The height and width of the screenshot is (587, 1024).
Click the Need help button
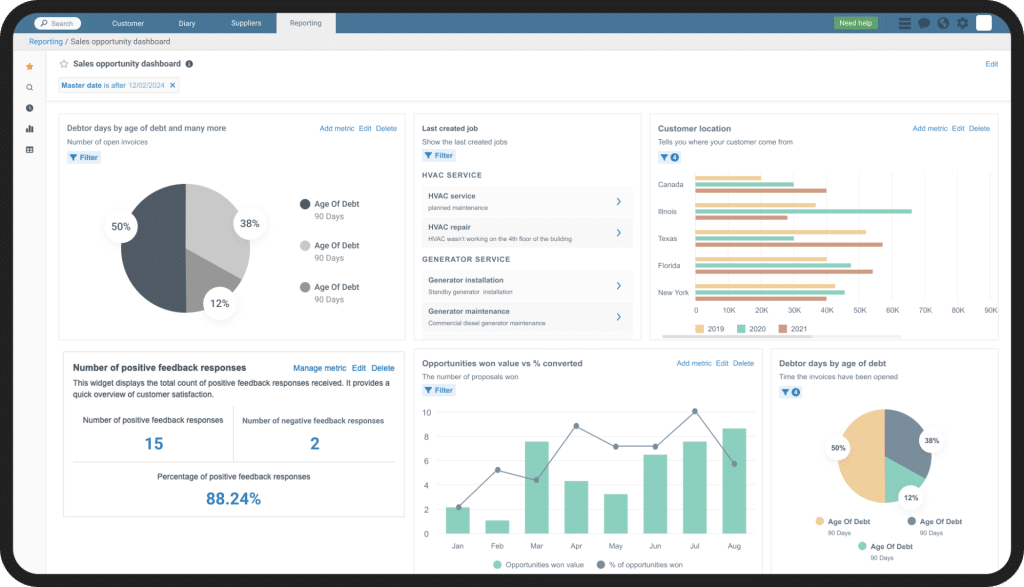pyautogui.click(x=855, y=22)
